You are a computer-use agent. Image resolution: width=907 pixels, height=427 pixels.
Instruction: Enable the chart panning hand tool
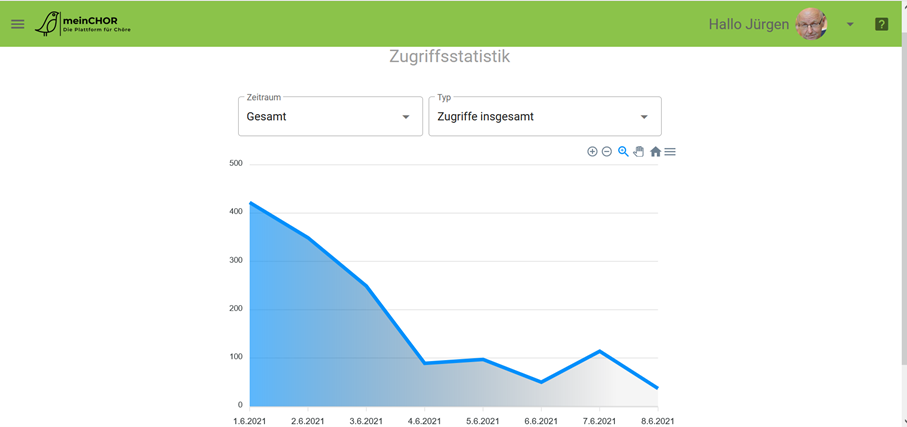point(639,152)
